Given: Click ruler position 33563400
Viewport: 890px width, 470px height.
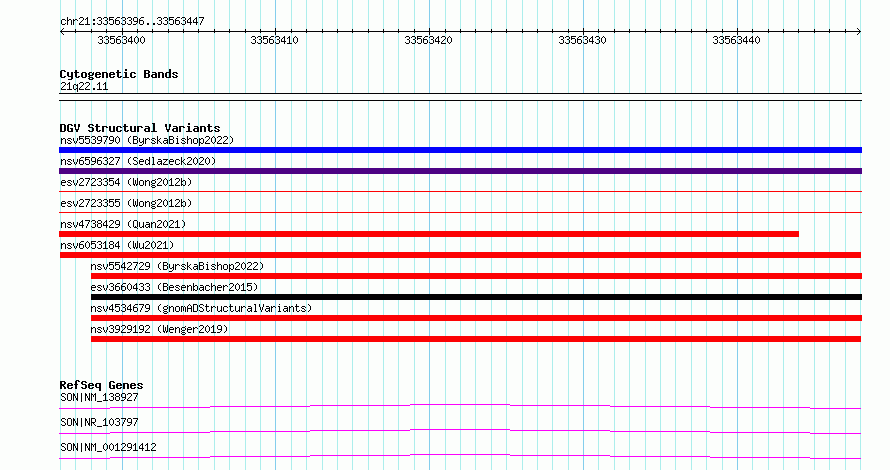Looking at the screenshot, I should point(121,40).
